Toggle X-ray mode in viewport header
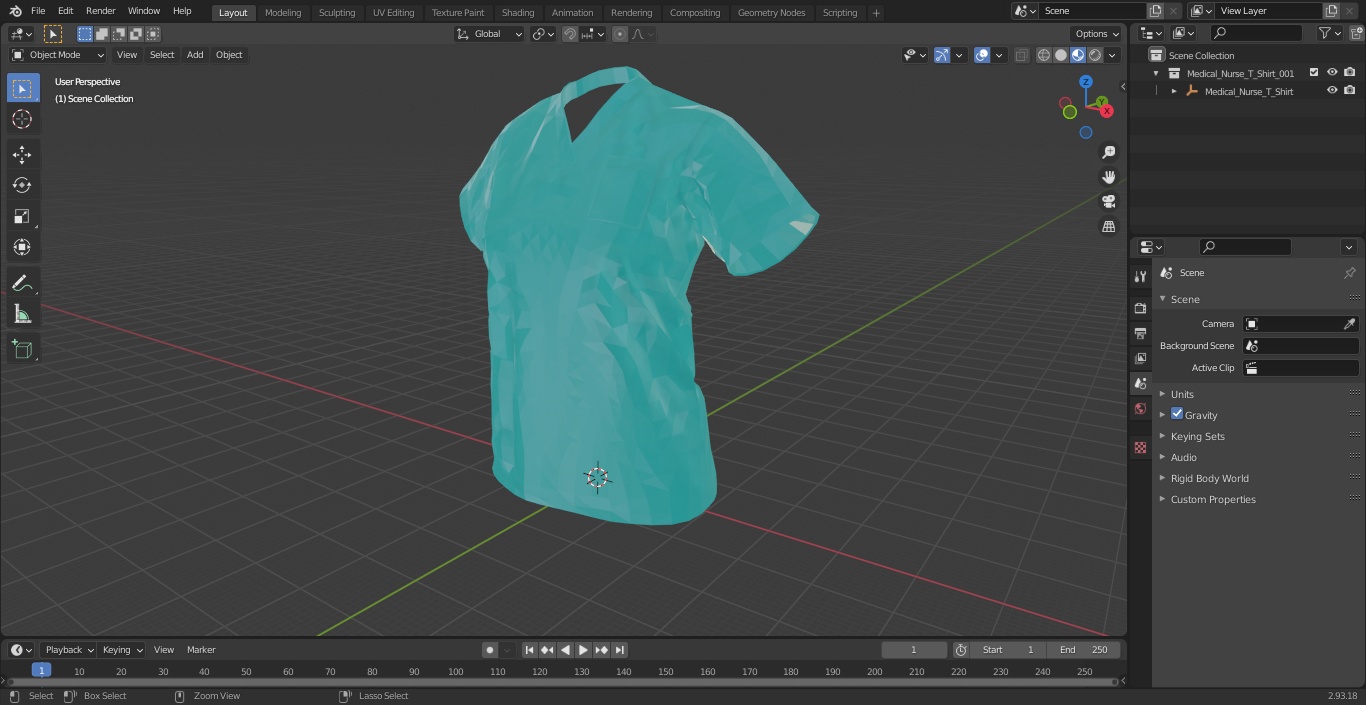Image resolution: width=1366 pixels, height=705 pixels. click(1021, 55)
